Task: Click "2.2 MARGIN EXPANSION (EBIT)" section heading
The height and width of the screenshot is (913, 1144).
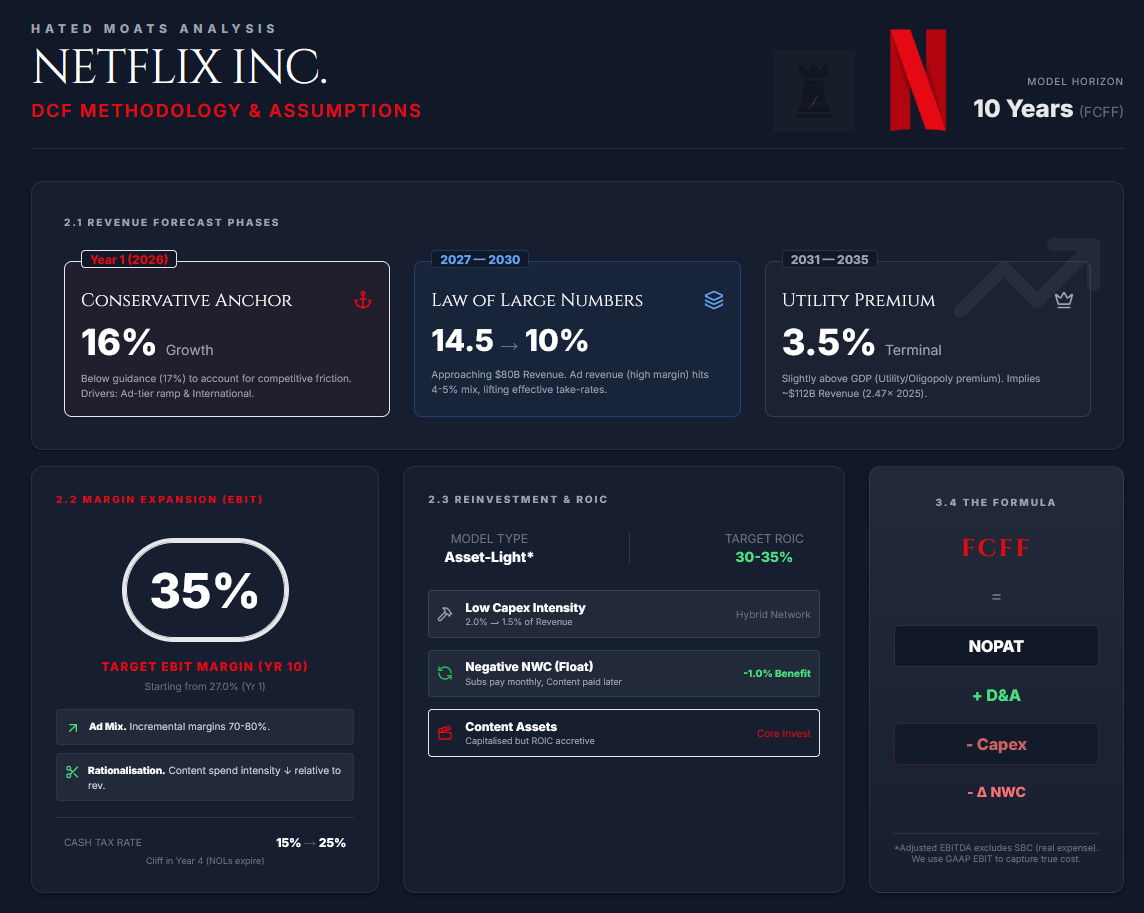Action: (x=159, y=499)
